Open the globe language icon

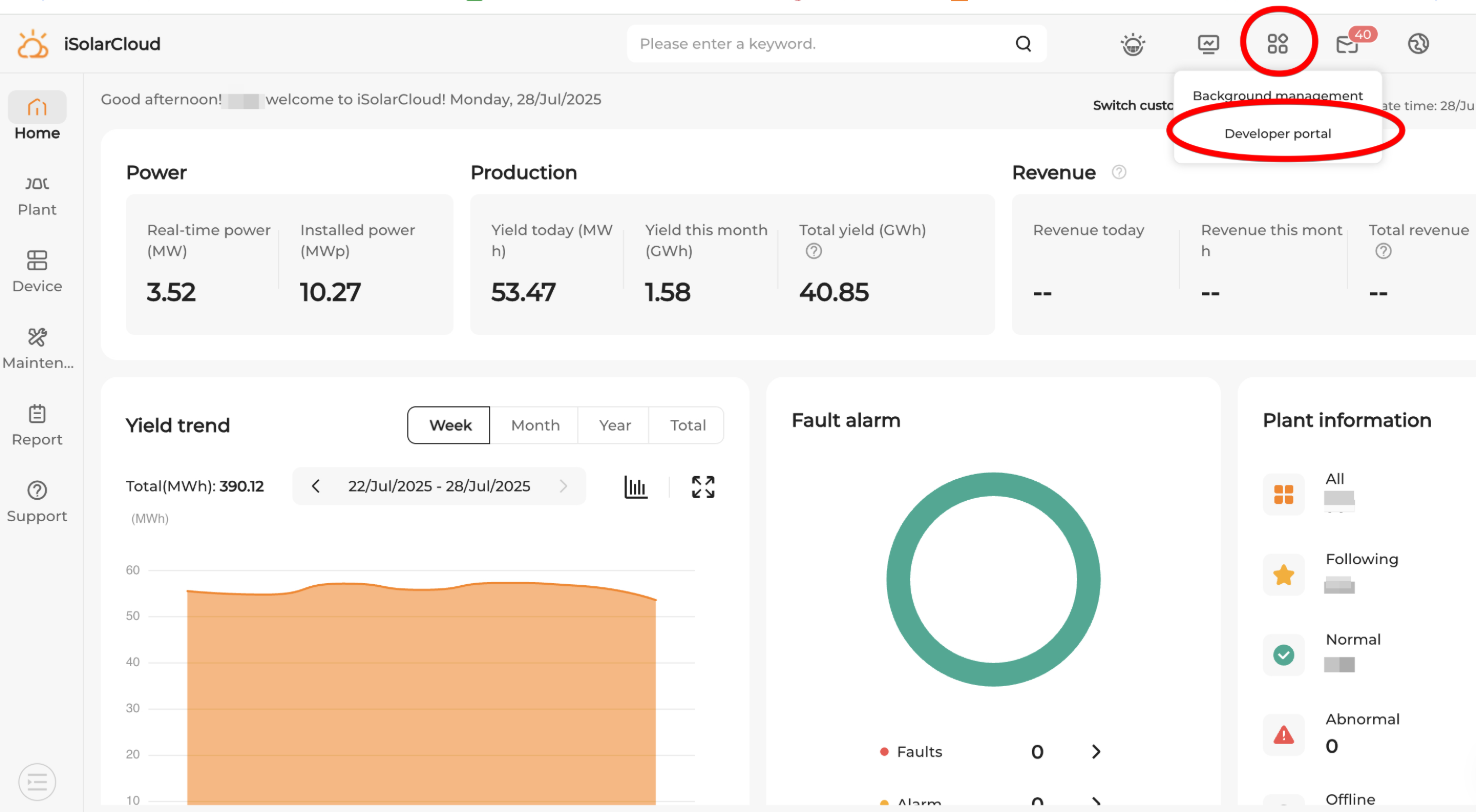click(1418, 44)
